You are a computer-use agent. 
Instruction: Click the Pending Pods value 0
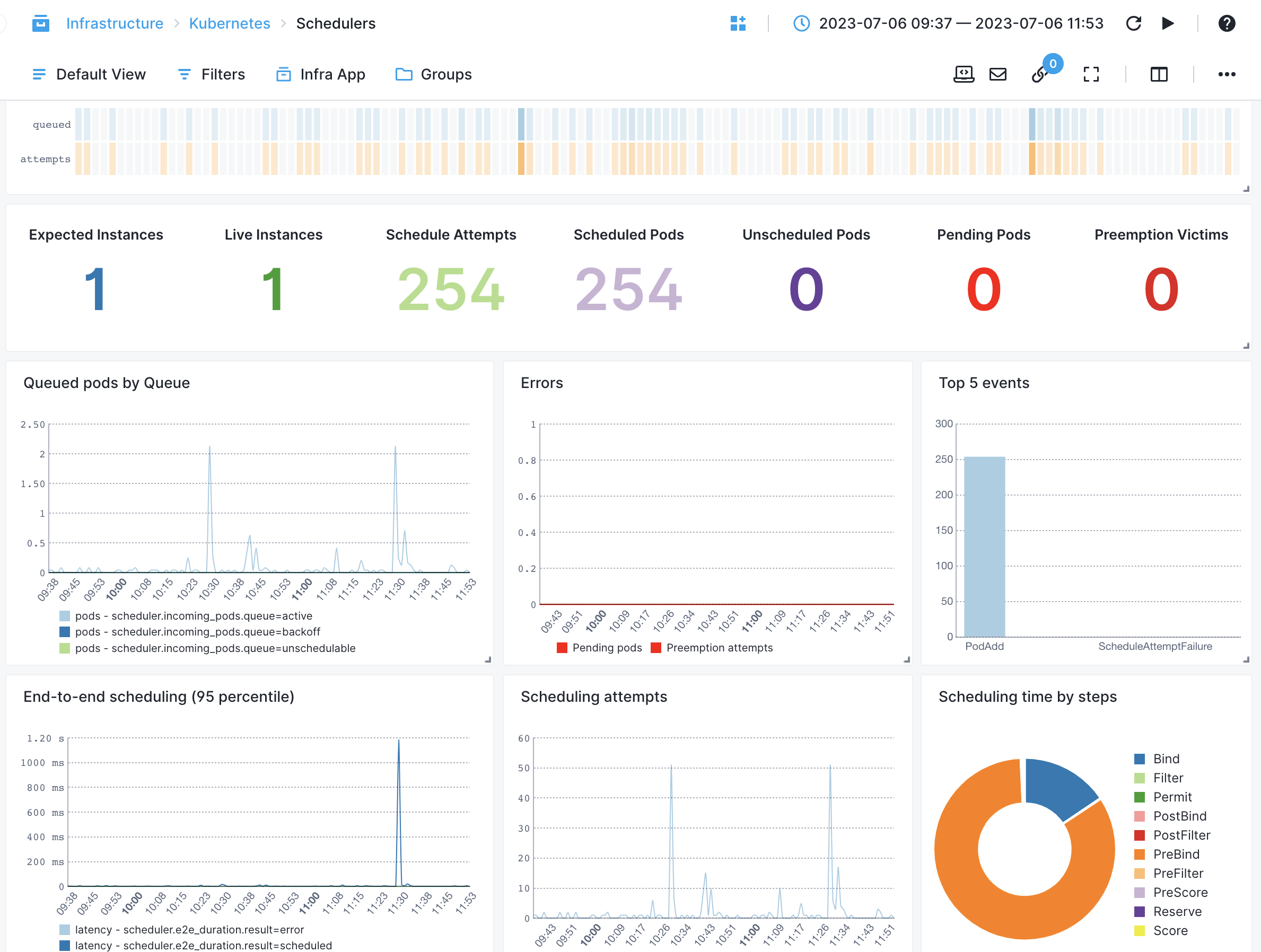[x=984, y=289]
